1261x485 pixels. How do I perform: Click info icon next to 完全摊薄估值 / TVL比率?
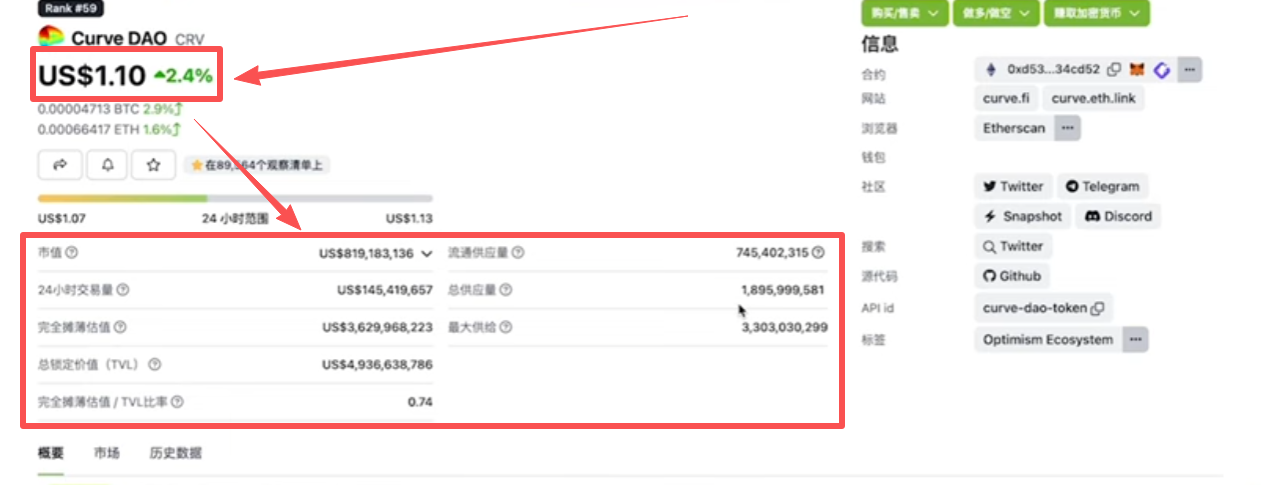[x=177, y=401]
